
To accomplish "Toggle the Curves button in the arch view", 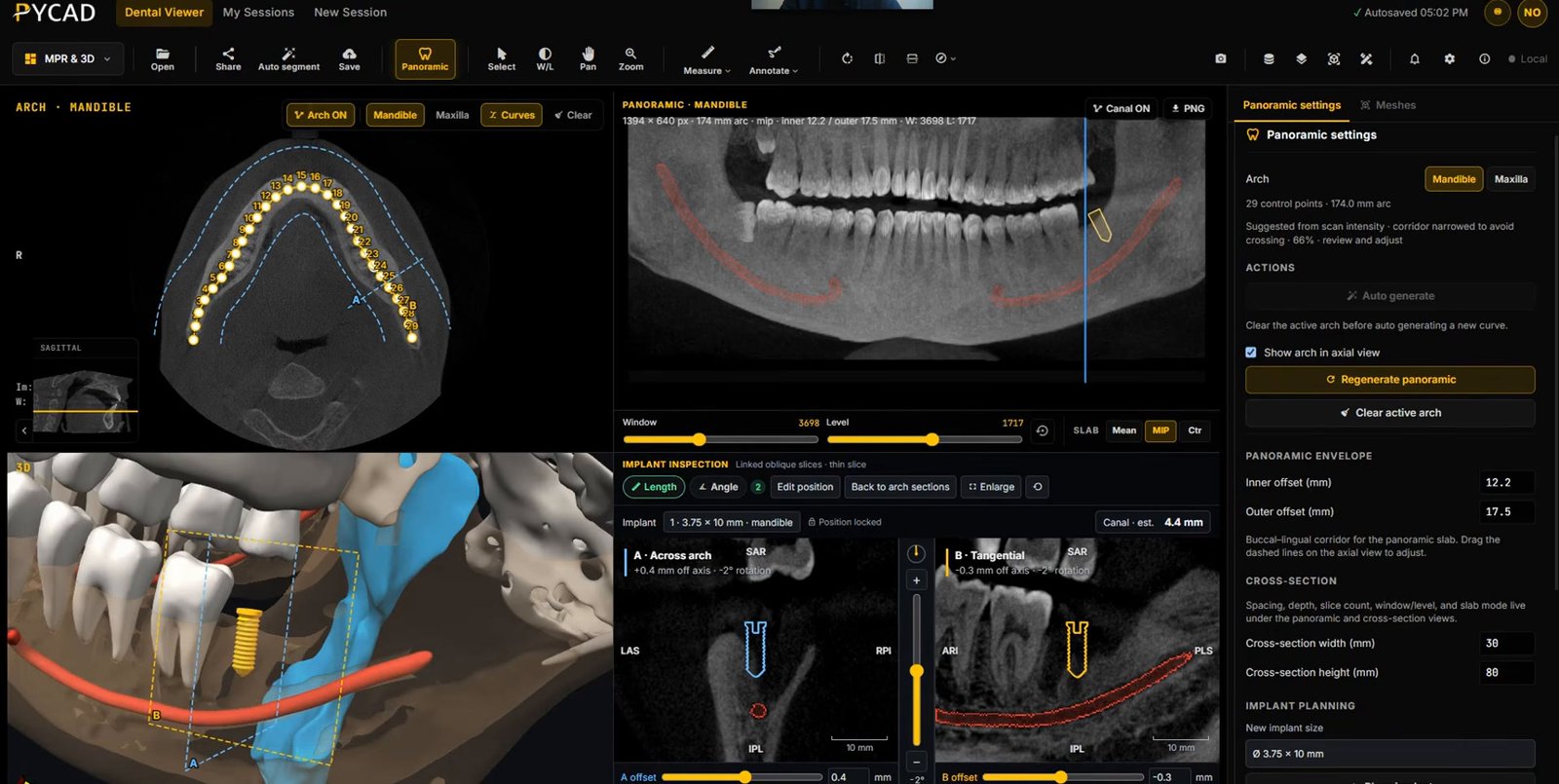I will tap(512, 115).
